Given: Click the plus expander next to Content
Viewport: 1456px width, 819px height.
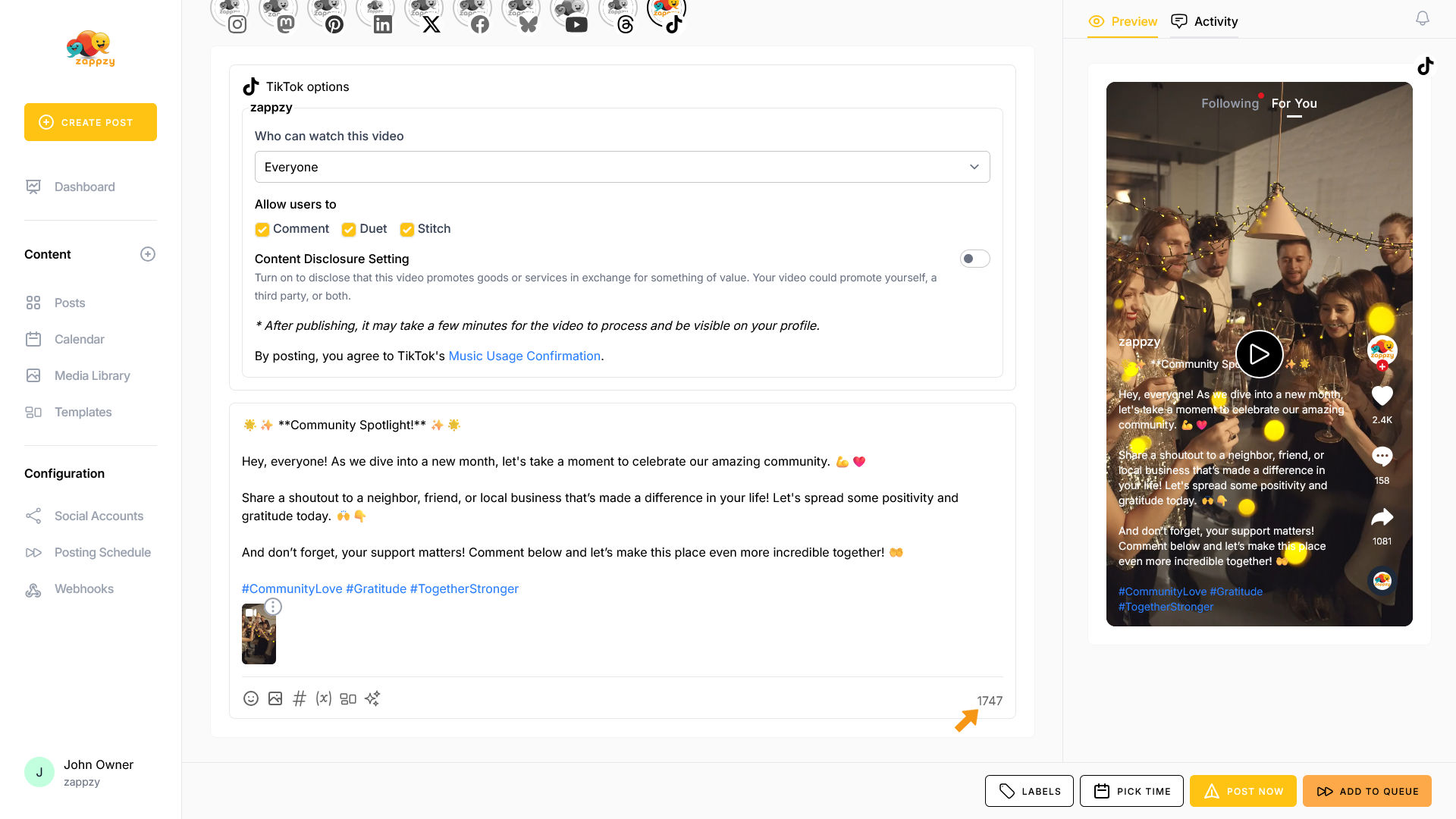Looking at the screenshot, I should pyautogui.click(x=148, y=254).
